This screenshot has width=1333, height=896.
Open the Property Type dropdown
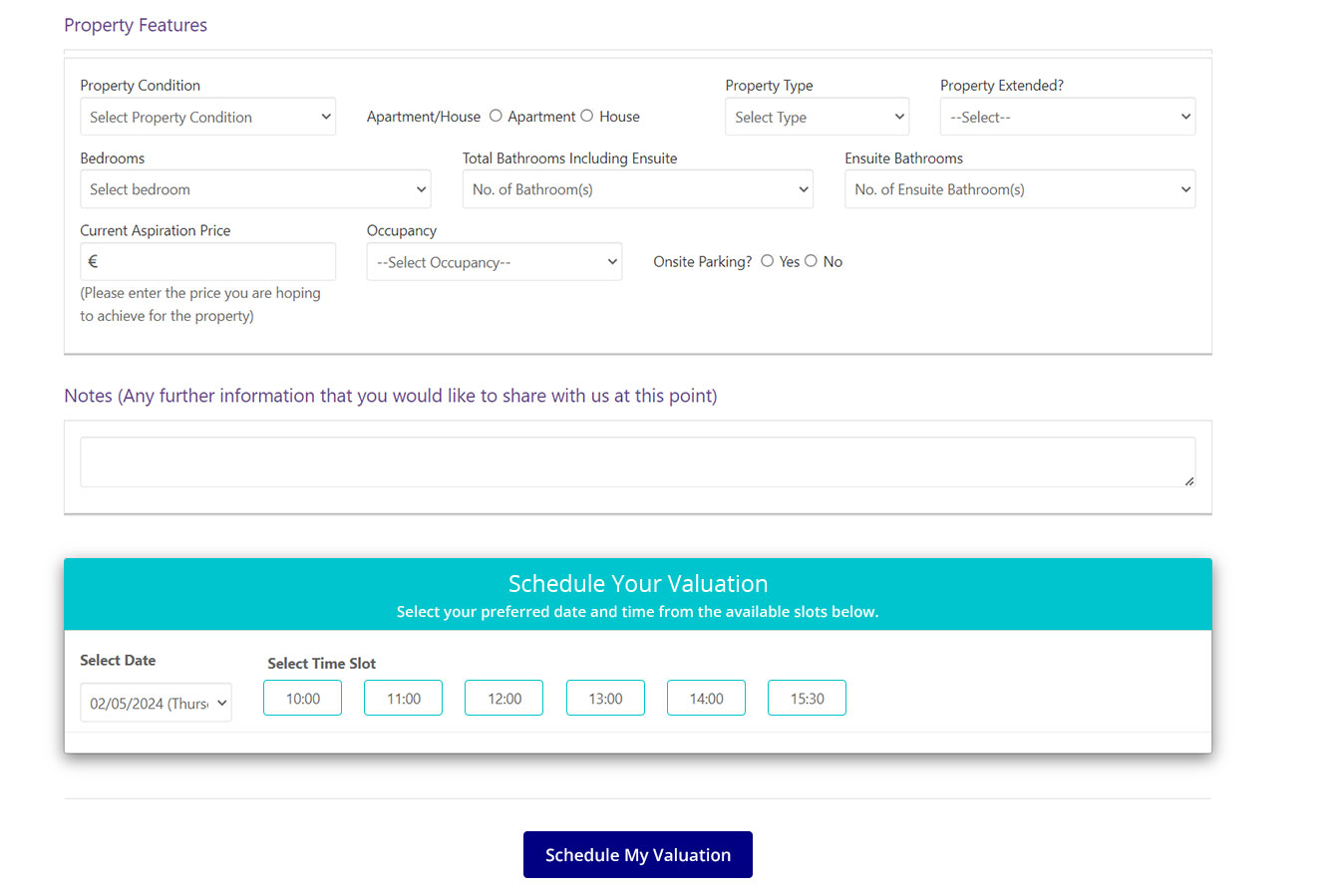(817, 117)
